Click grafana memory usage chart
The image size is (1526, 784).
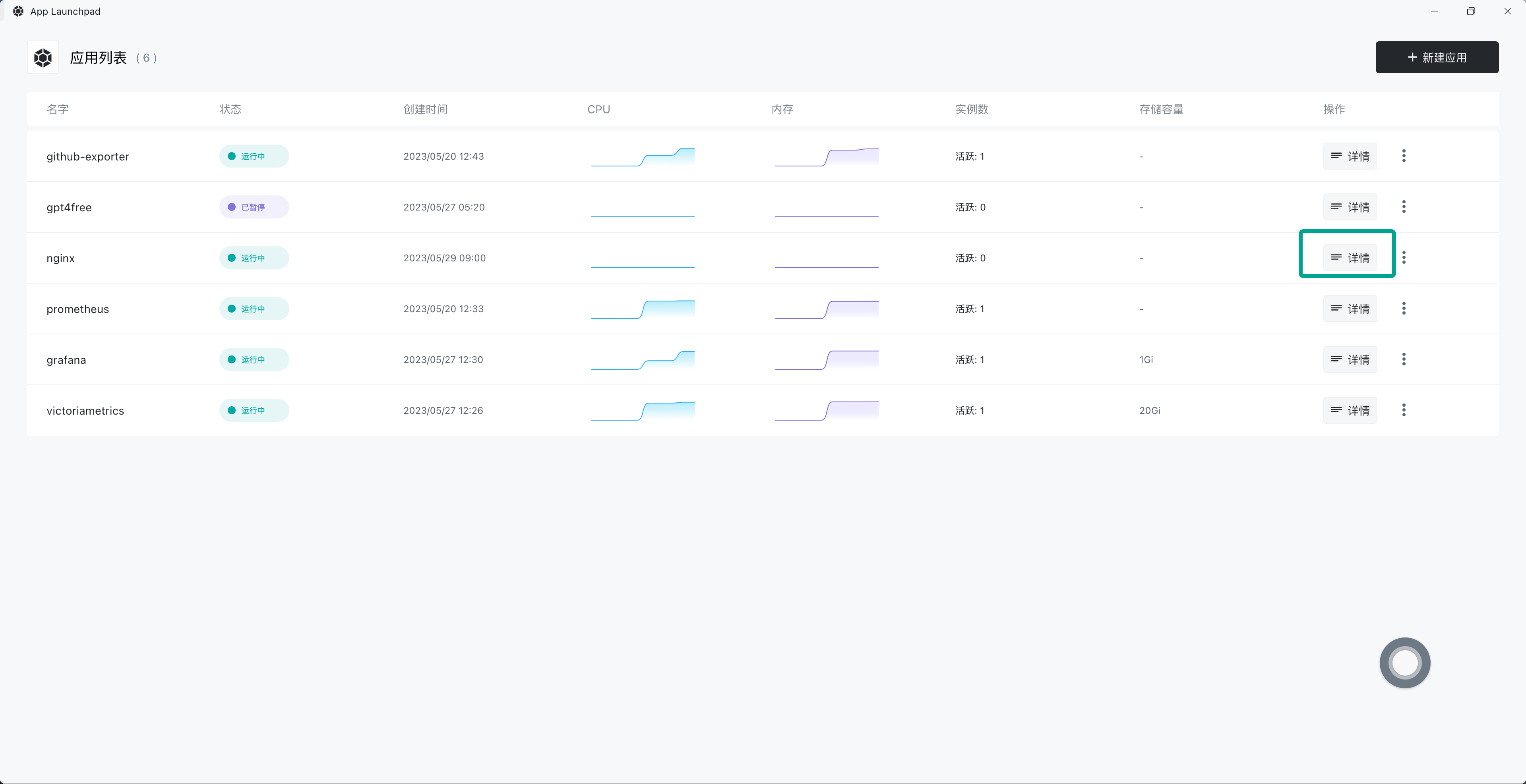(x=827, y=360)
